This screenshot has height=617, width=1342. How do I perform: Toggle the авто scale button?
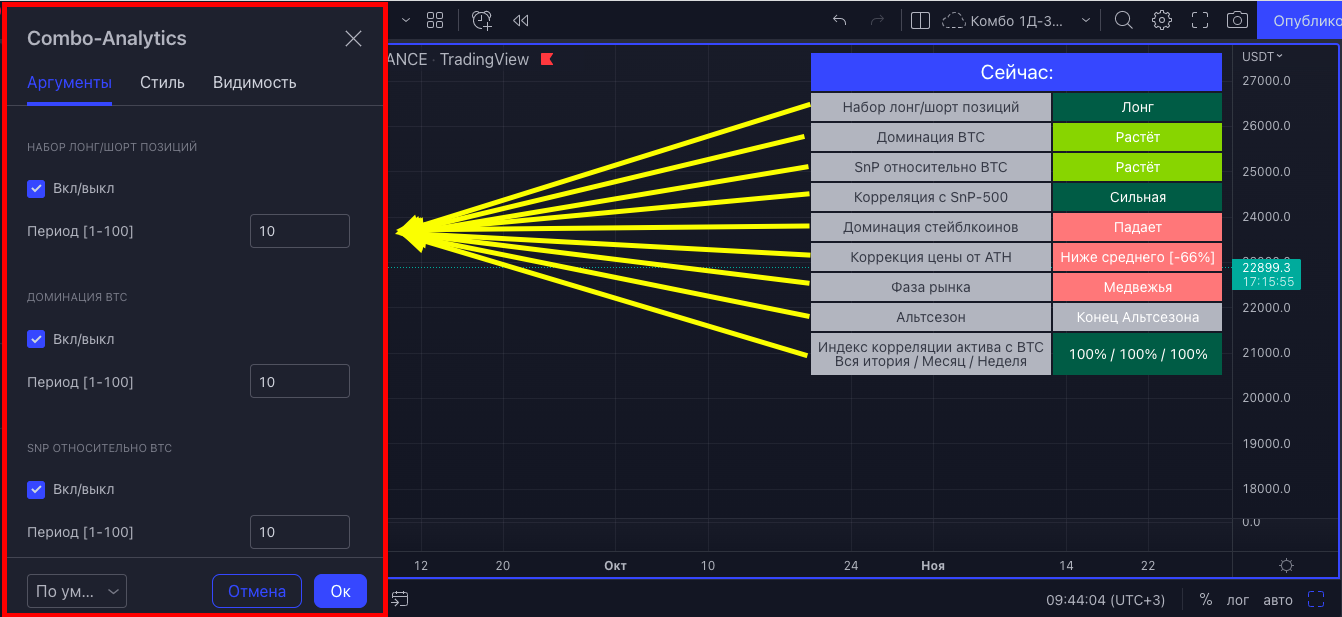tap(1277, 600)
